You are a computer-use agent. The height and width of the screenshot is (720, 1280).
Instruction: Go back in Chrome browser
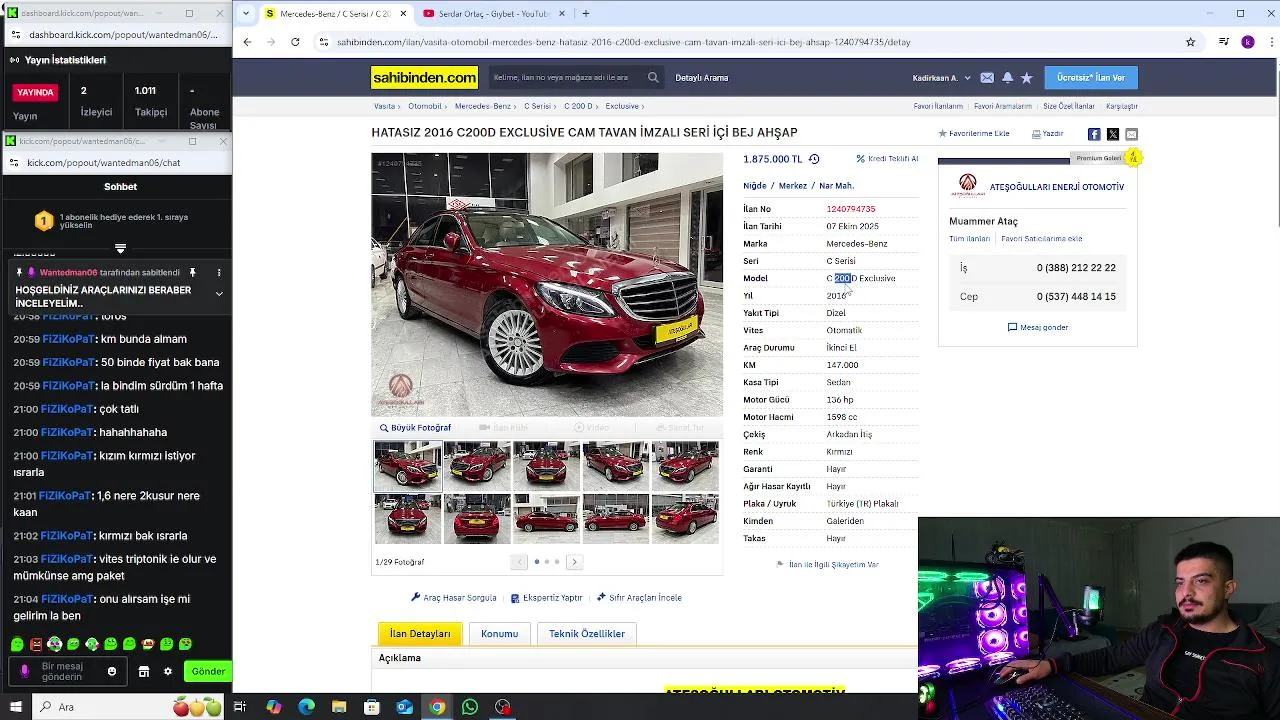247,42
